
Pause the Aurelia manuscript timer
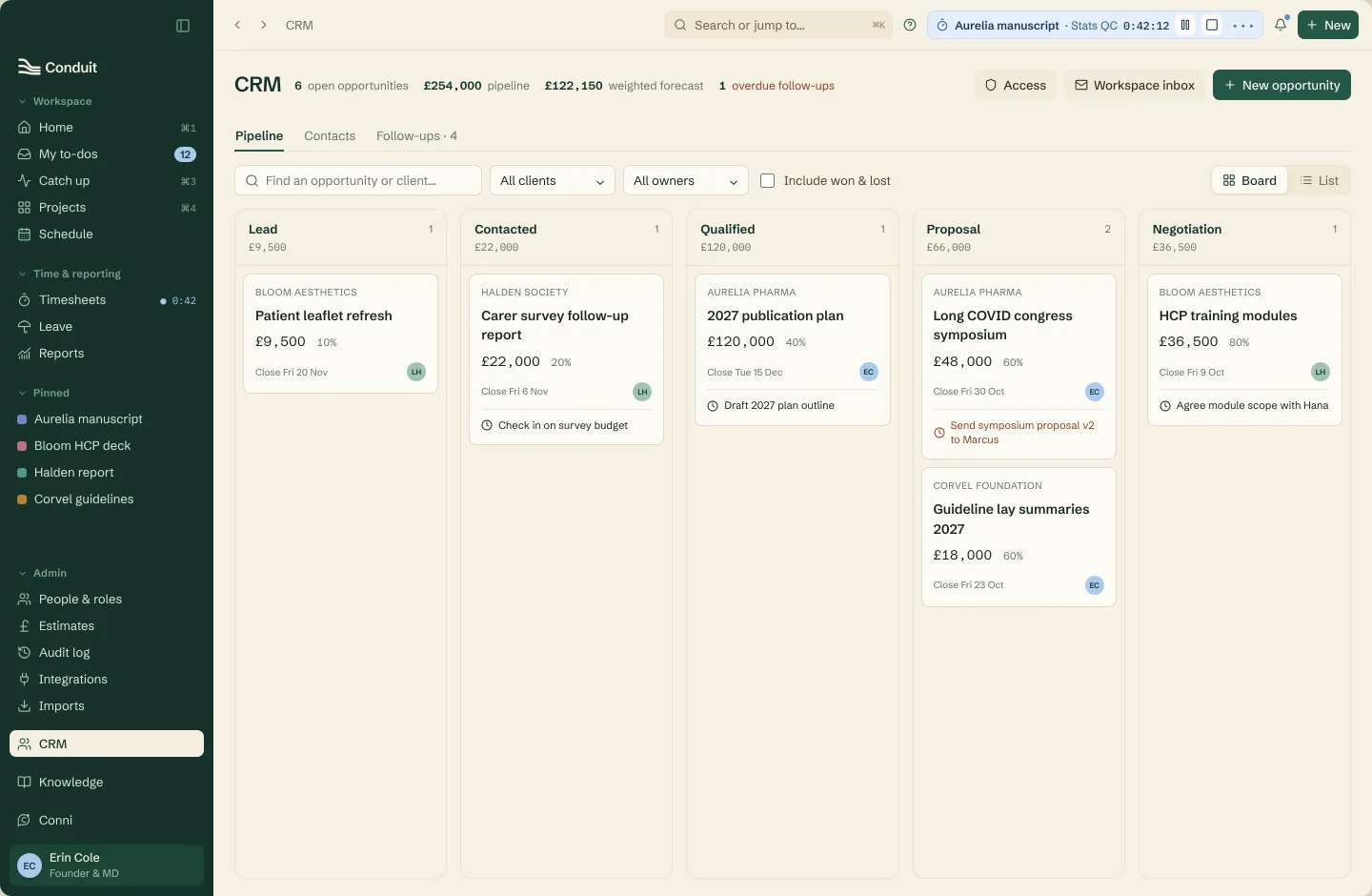1185,26
